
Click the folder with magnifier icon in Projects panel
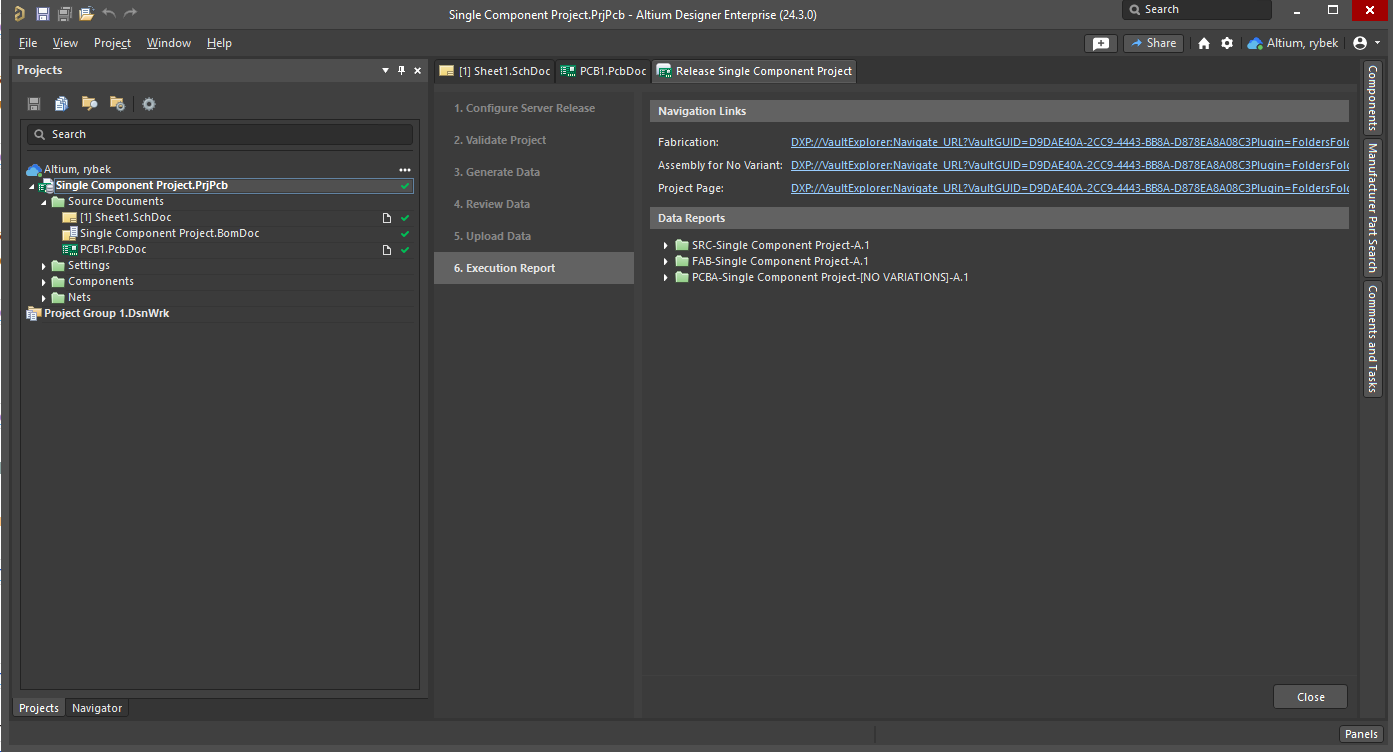pyautogui.click(x=89, y=104)
